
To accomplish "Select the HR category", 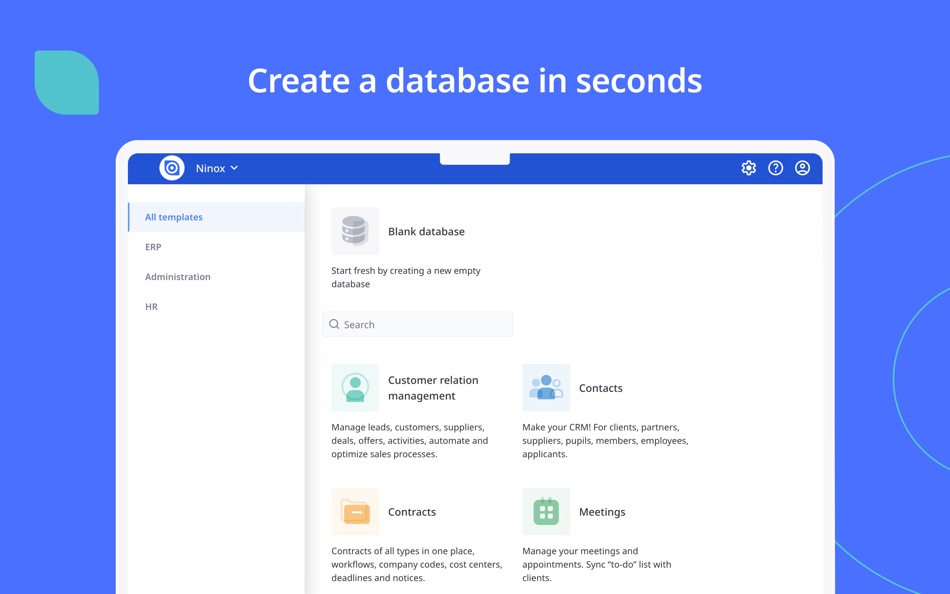I will tap(216, 307).
